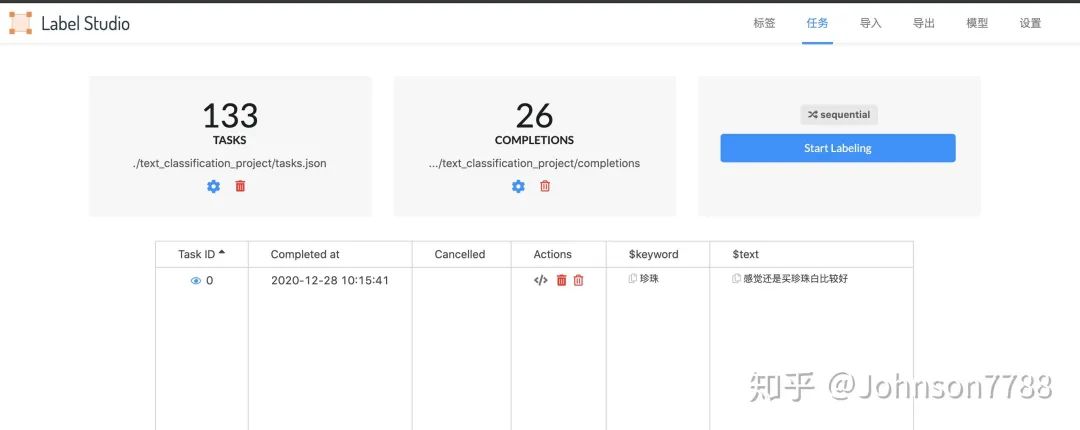Copy the $text value of task 0

tap(736, 279)
